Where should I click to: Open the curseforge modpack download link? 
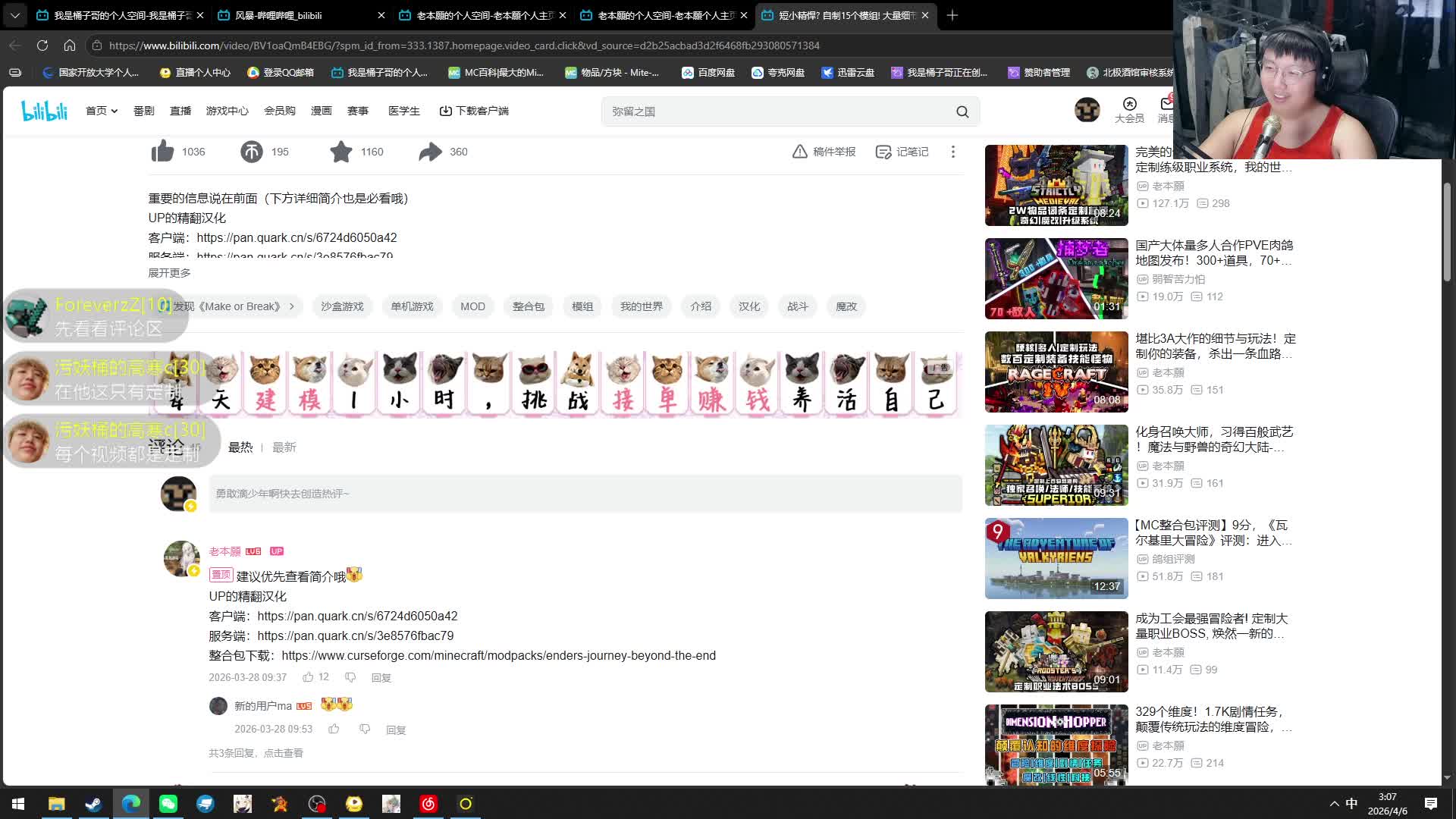498,655
